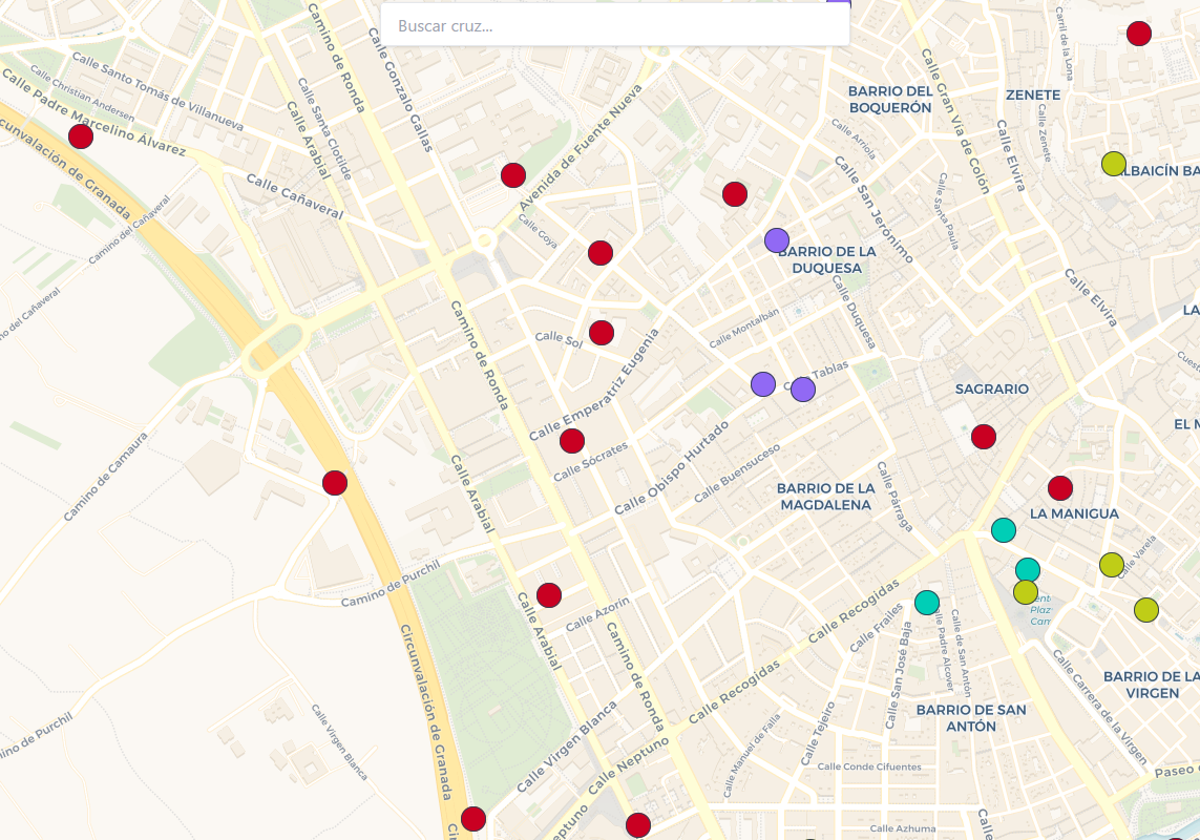Select red marker below Sagrario label
Viewport: 1200px width, 840px height.
click(x=984, y=437)
